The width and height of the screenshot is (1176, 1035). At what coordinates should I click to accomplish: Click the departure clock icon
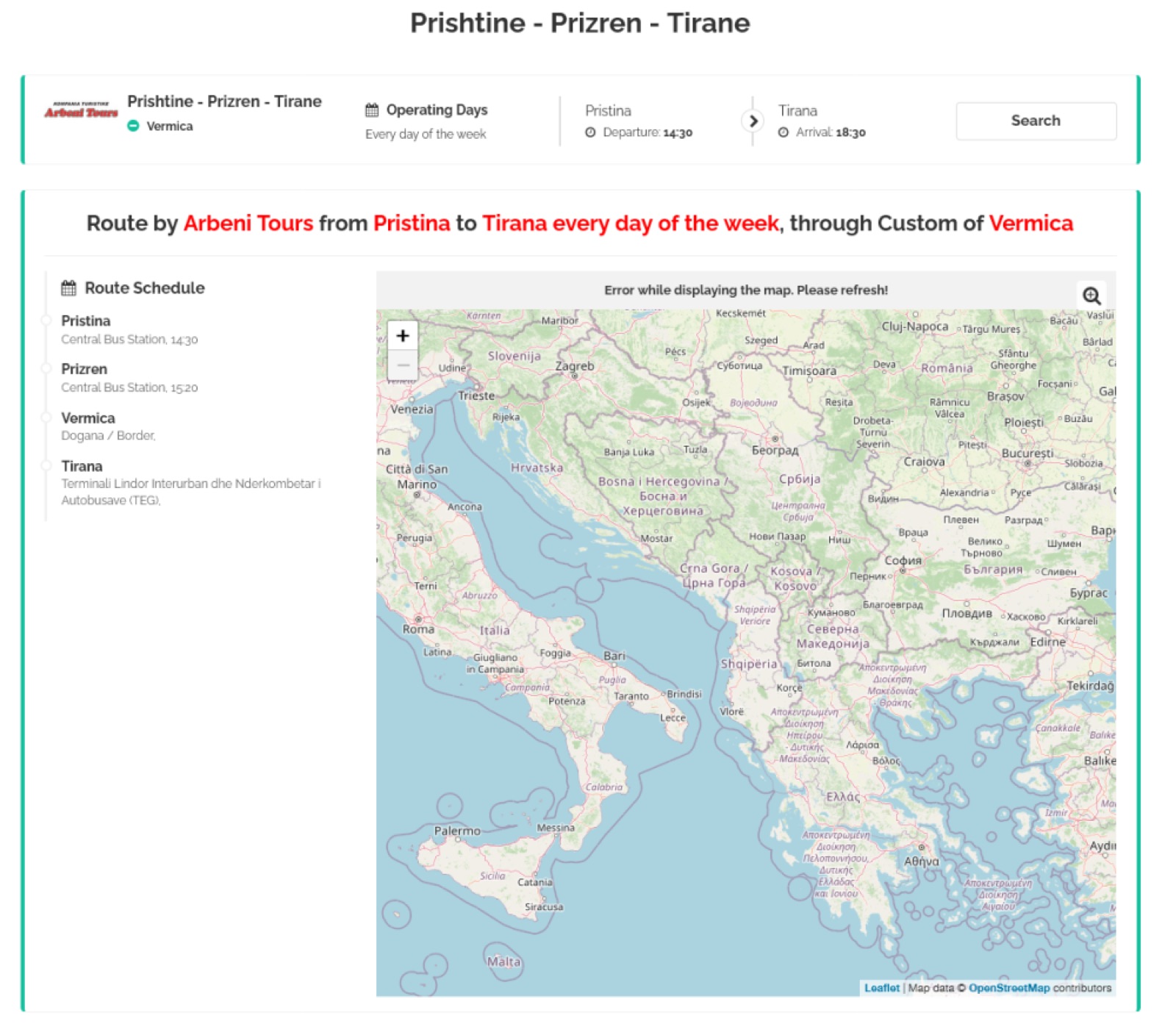coord(590,133)
